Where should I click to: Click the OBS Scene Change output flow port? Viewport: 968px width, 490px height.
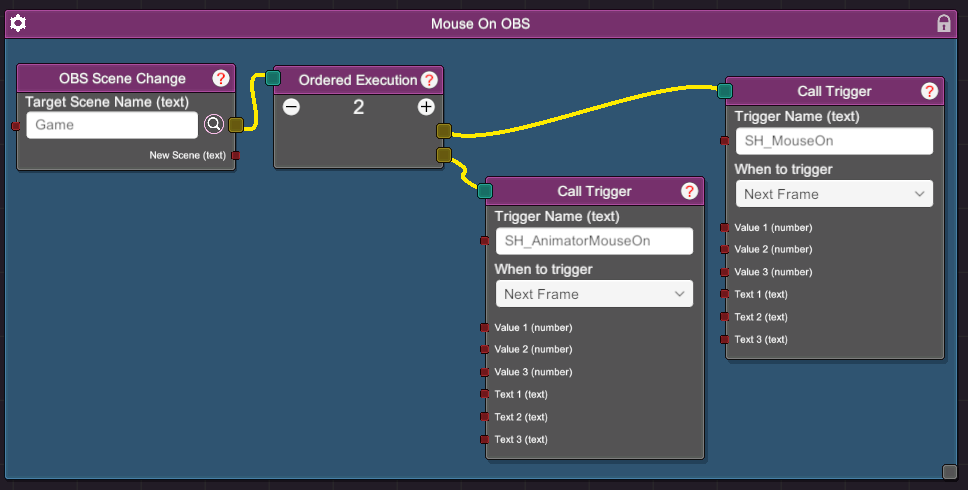(236, 125)
